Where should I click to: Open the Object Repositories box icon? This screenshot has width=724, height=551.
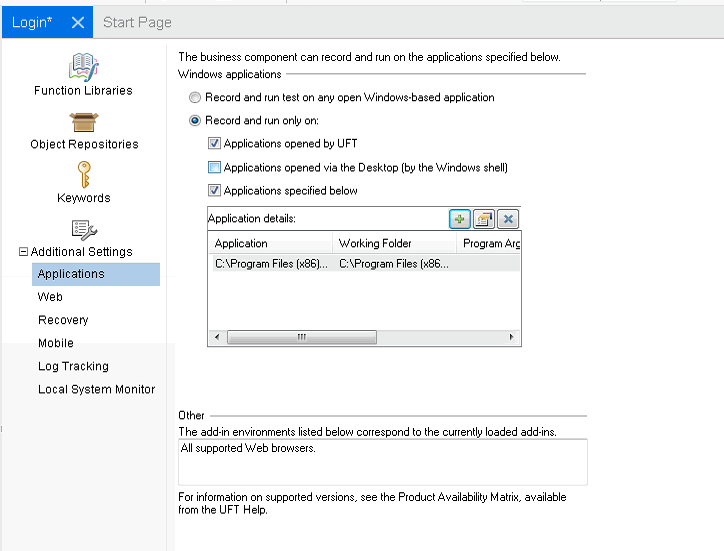(84, 121)
